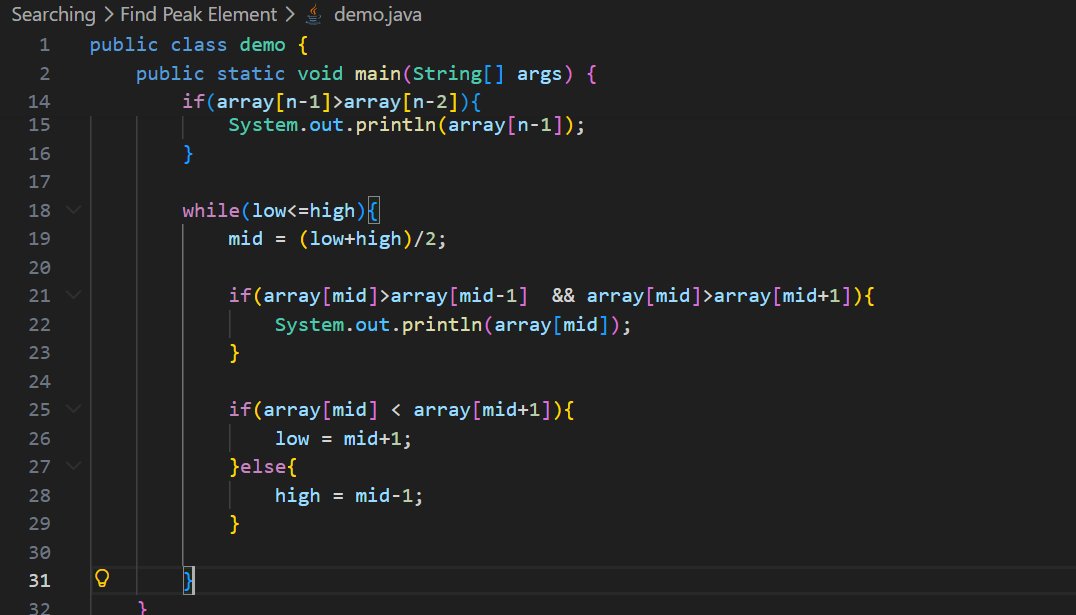The height and width of the screenshot is (615, 1076).
Task: Click closing brace on line 16
Action: tap(188, 153)
